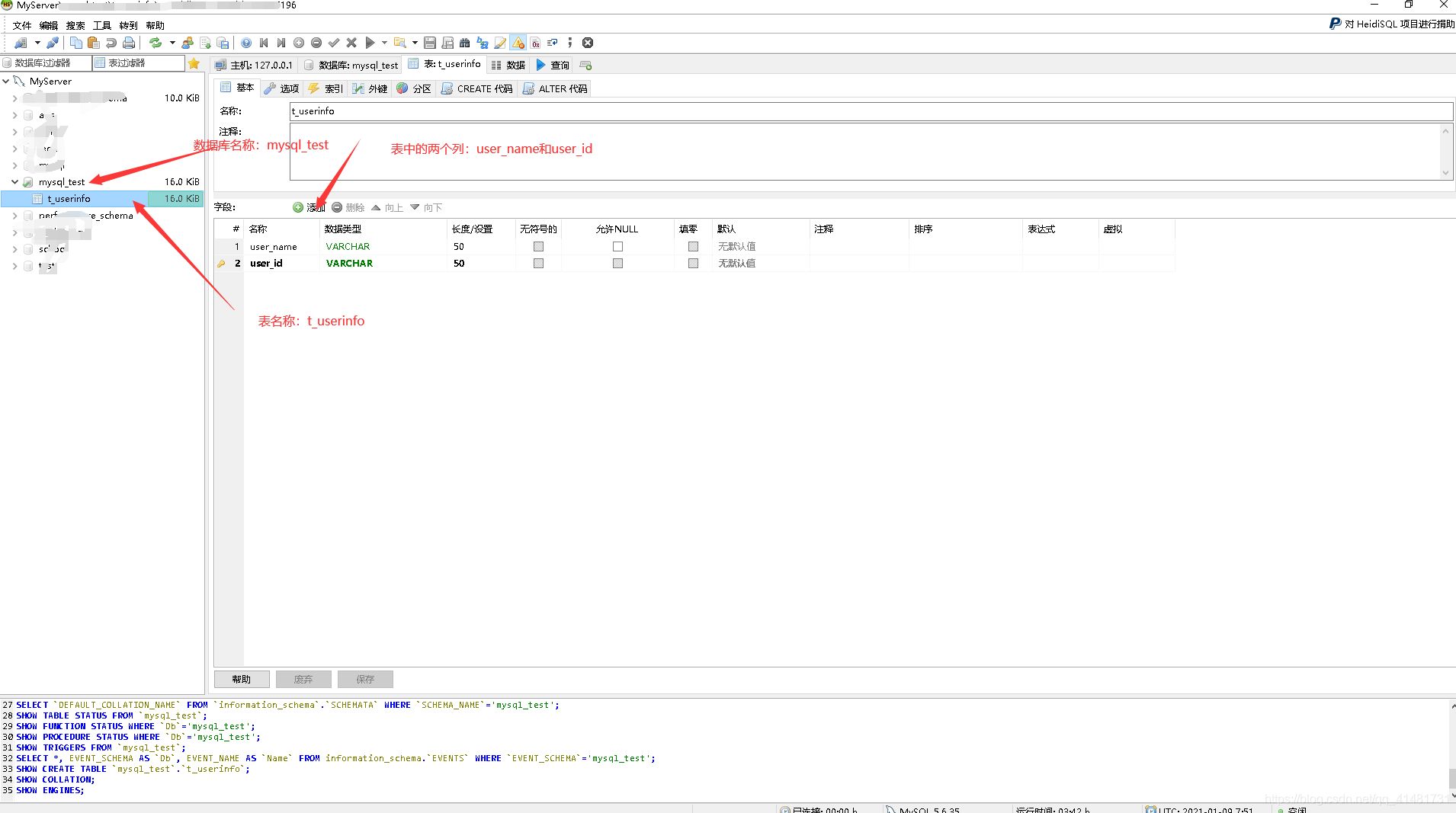Open the 选项 tab

[281, 88]
